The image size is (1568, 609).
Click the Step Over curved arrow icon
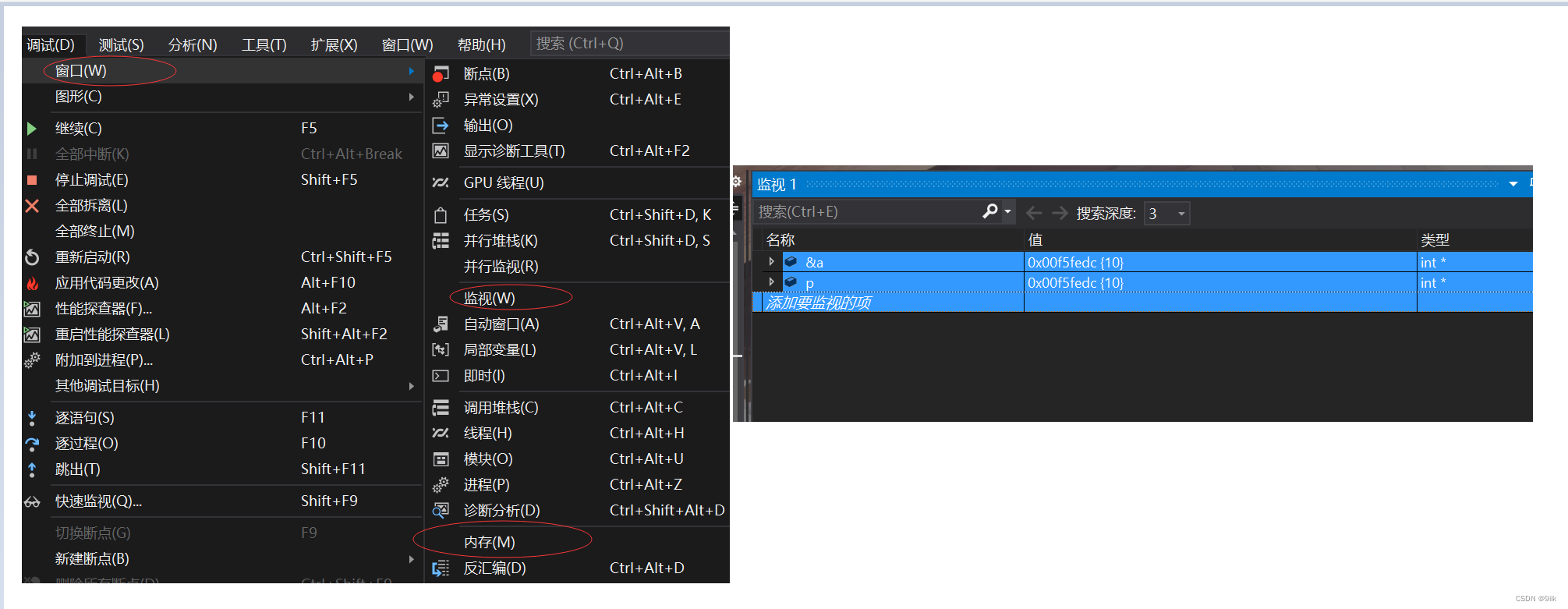pos(32,444)
